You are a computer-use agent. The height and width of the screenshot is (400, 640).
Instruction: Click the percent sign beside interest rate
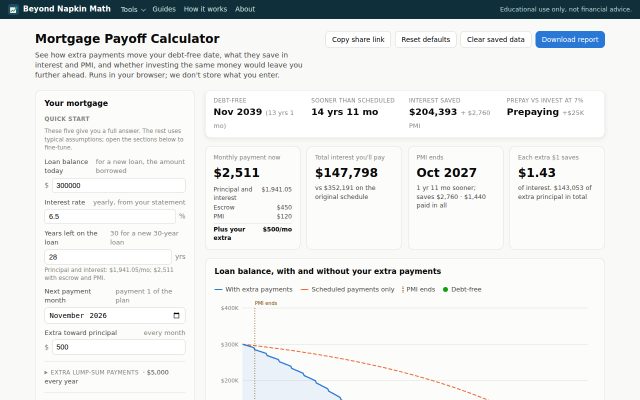(x=182, y=216)
